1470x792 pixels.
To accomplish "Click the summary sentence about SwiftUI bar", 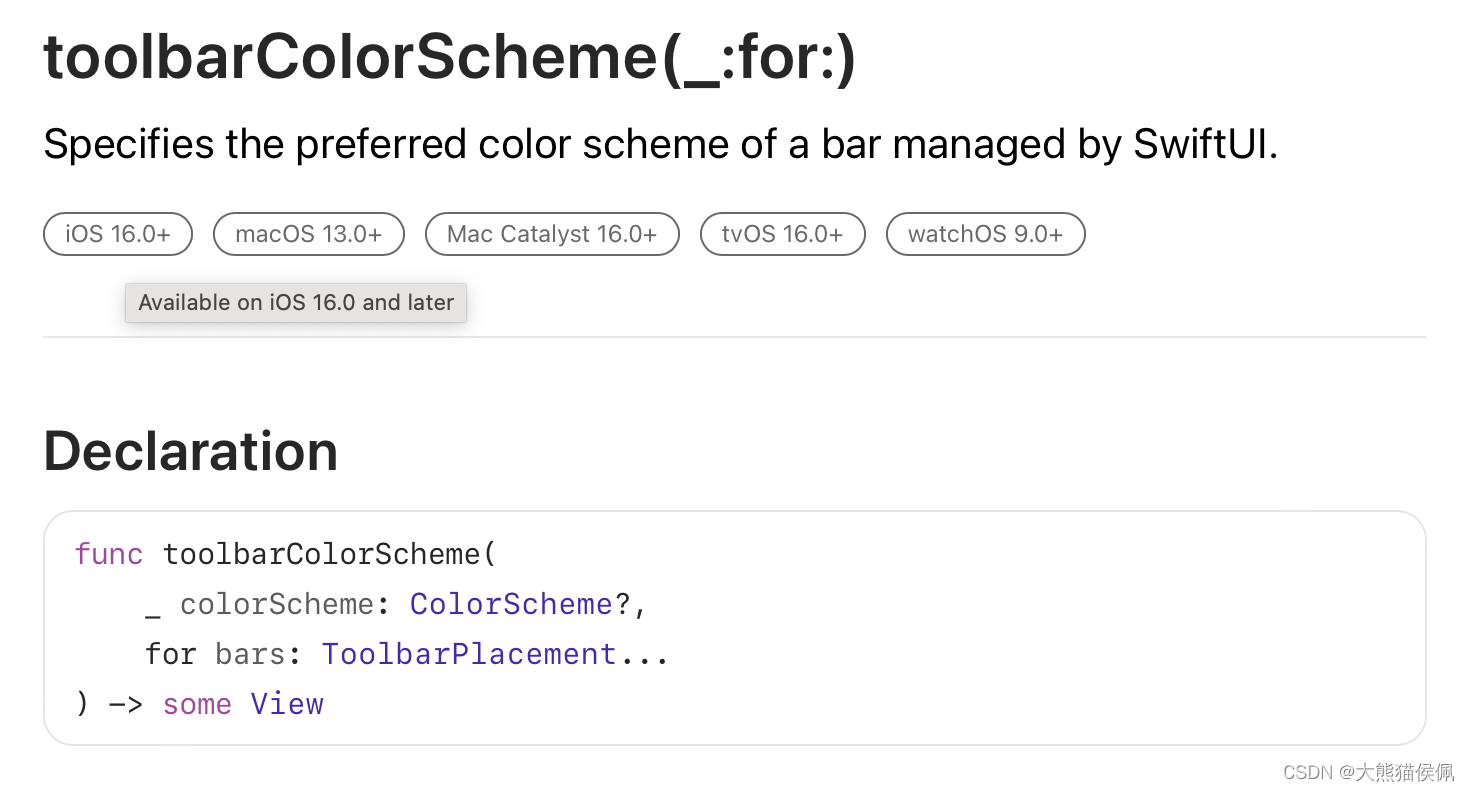I will pos(661,145).
